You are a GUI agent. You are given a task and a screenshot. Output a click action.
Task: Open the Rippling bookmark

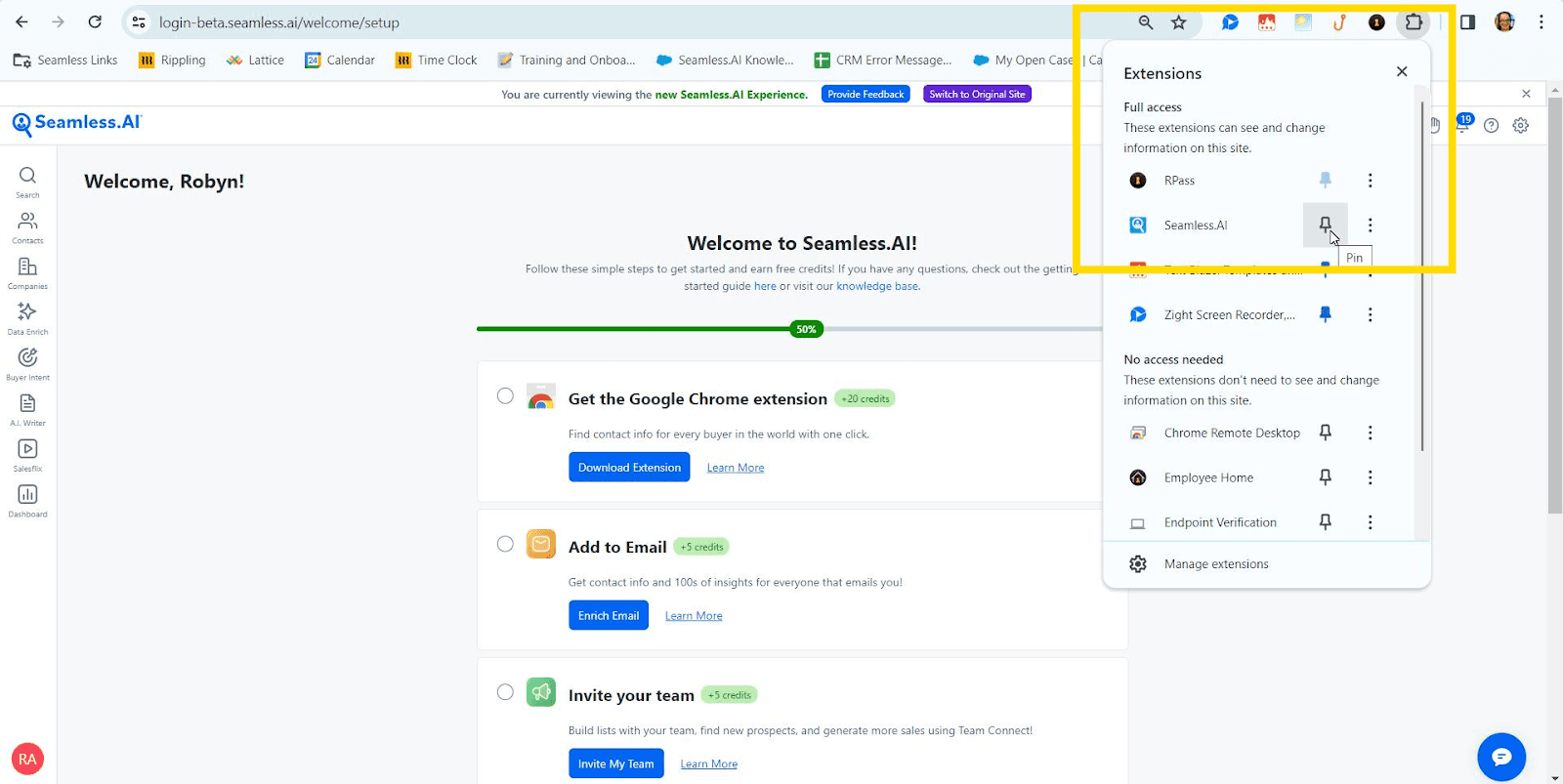click(172, 60)
